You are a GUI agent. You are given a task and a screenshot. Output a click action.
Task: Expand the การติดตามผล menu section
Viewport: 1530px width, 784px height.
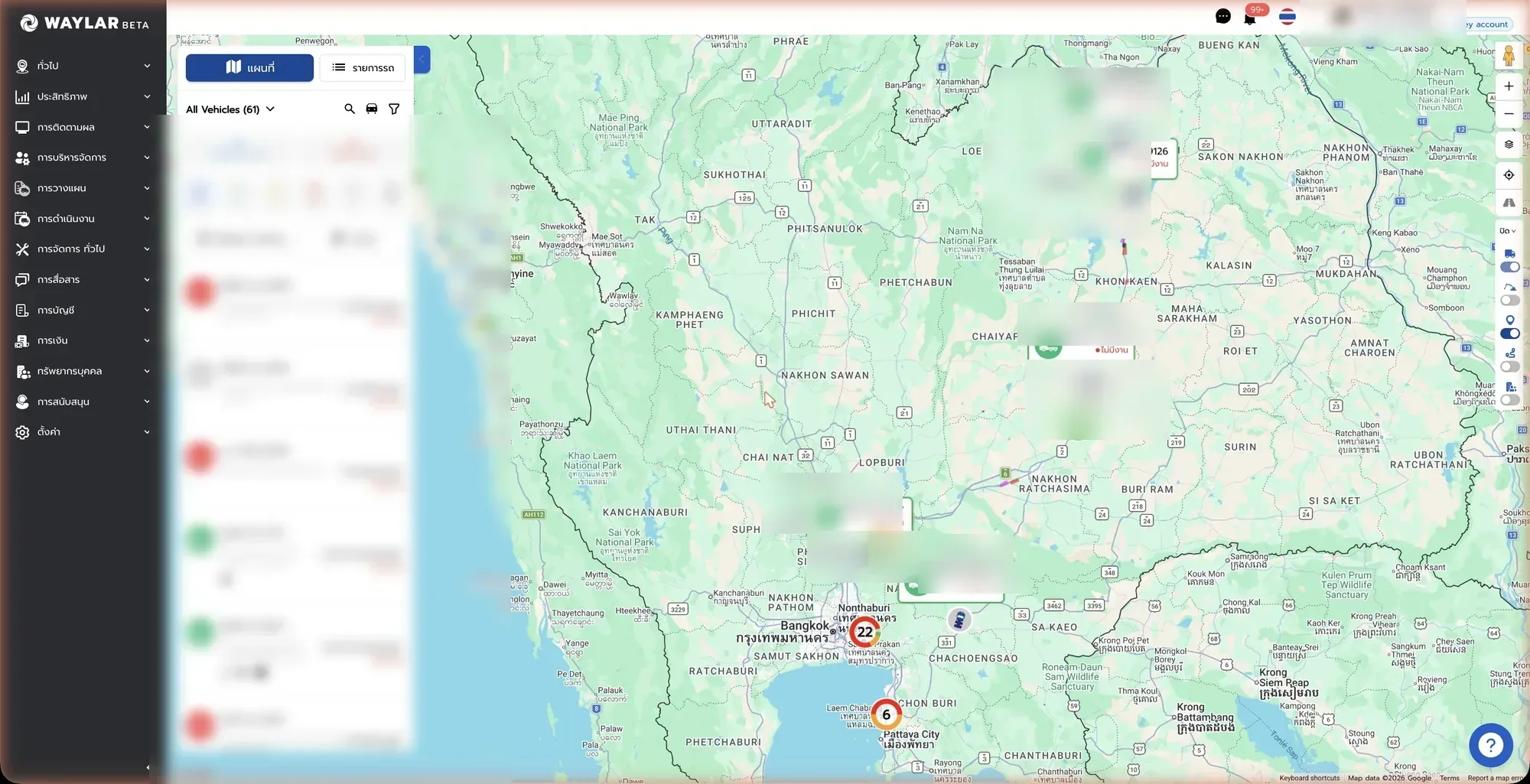pos(83,127)
